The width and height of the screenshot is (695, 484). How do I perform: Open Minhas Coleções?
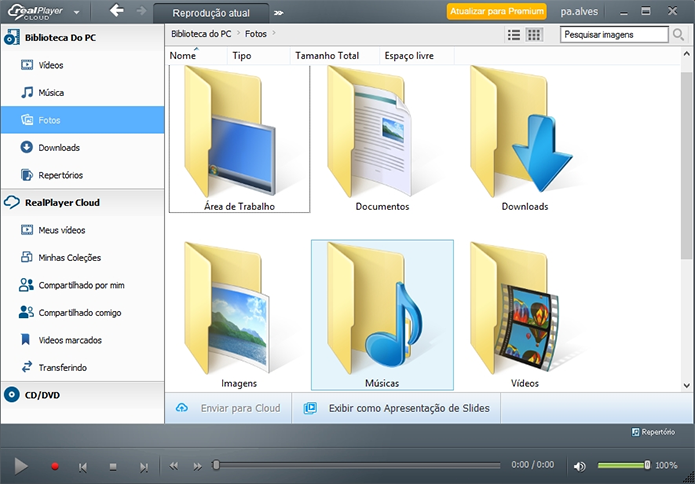pos(82,258)
